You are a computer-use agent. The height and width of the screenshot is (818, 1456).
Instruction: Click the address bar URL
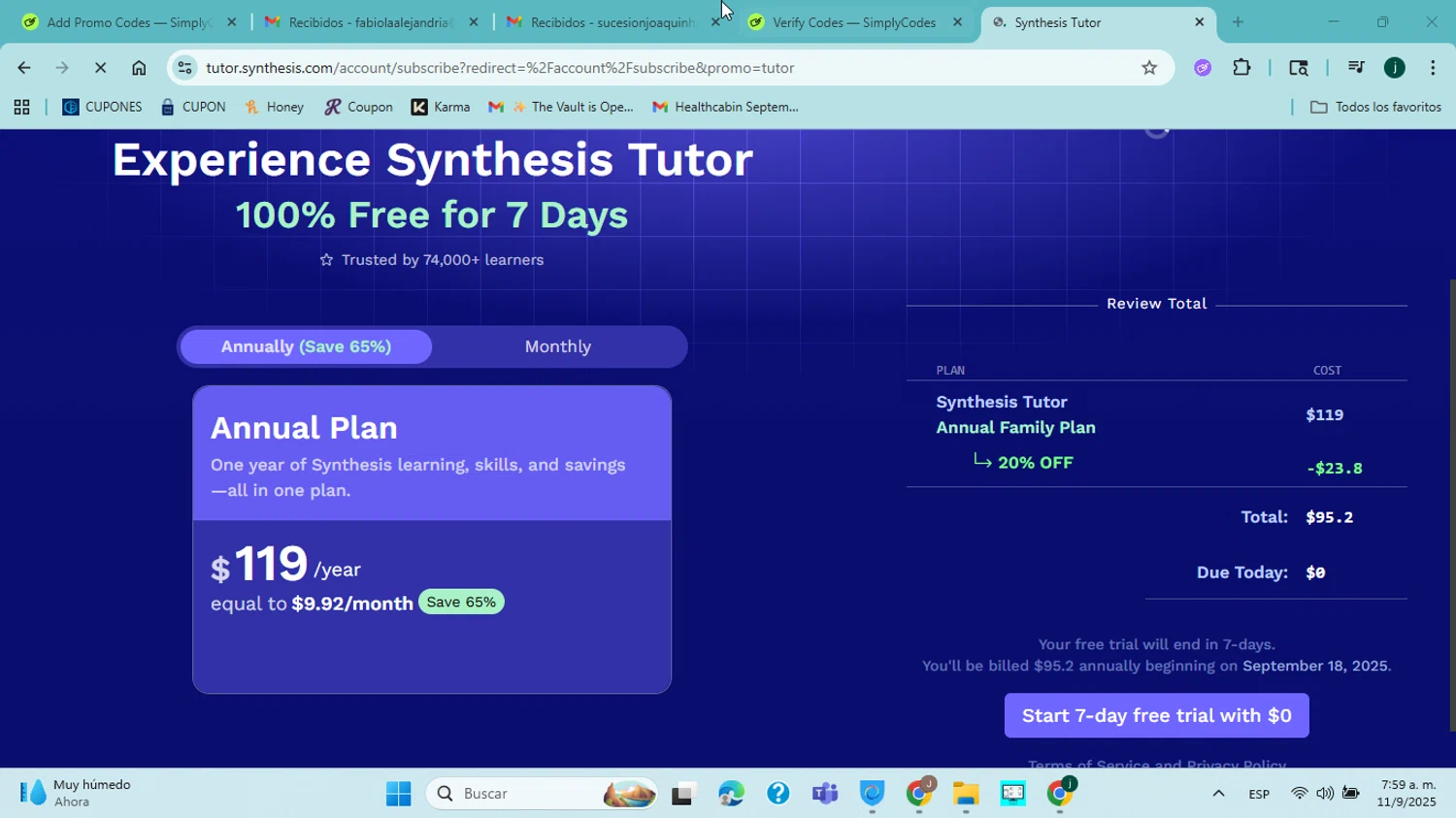[500, 68]
